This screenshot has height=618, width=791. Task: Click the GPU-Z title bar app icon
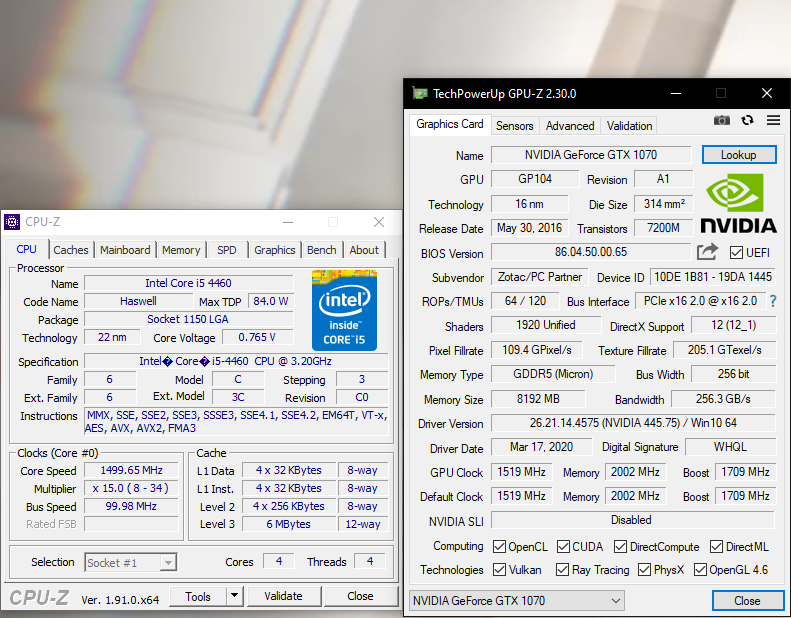420,93
